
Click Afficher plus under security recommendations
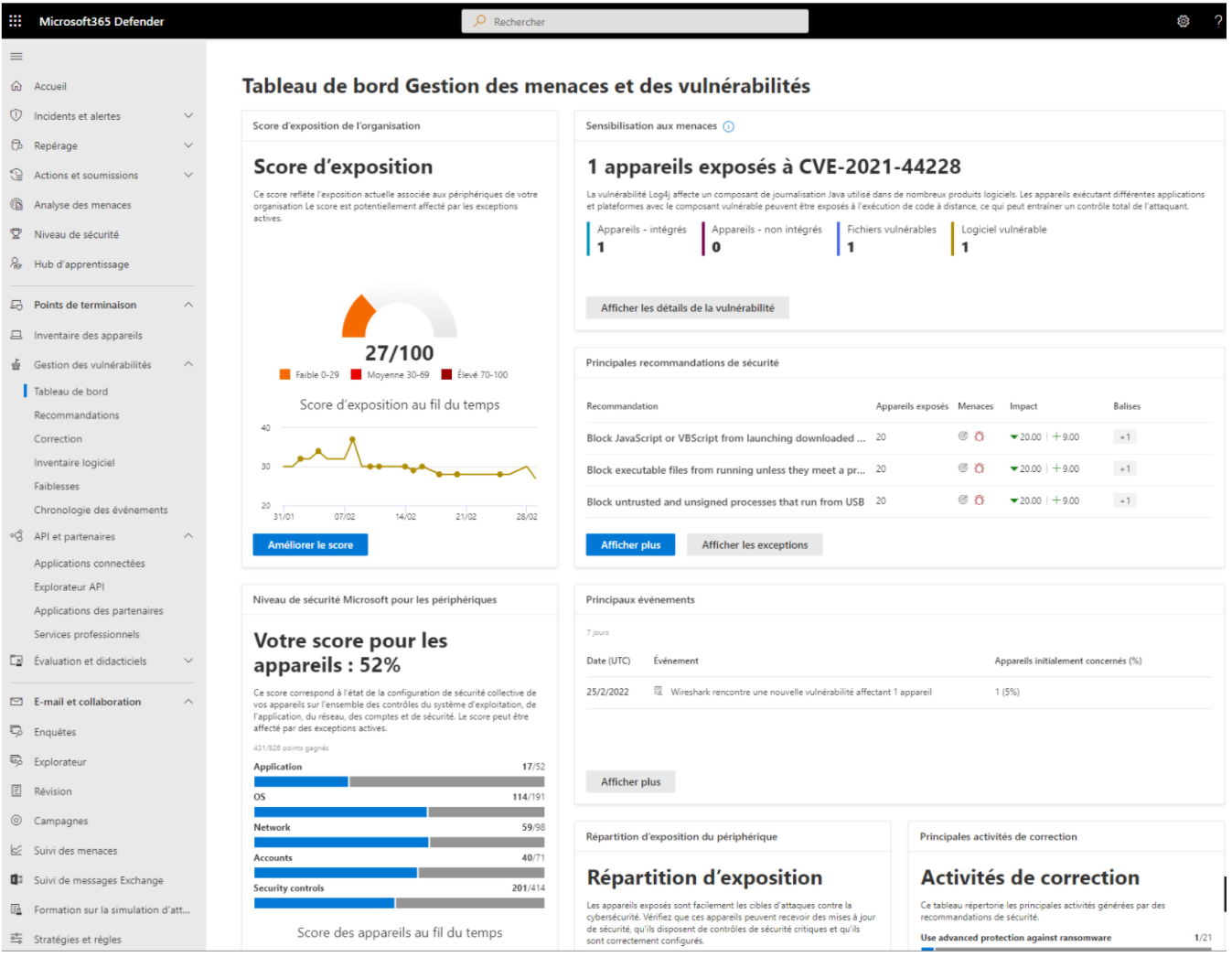click(630, 544)
